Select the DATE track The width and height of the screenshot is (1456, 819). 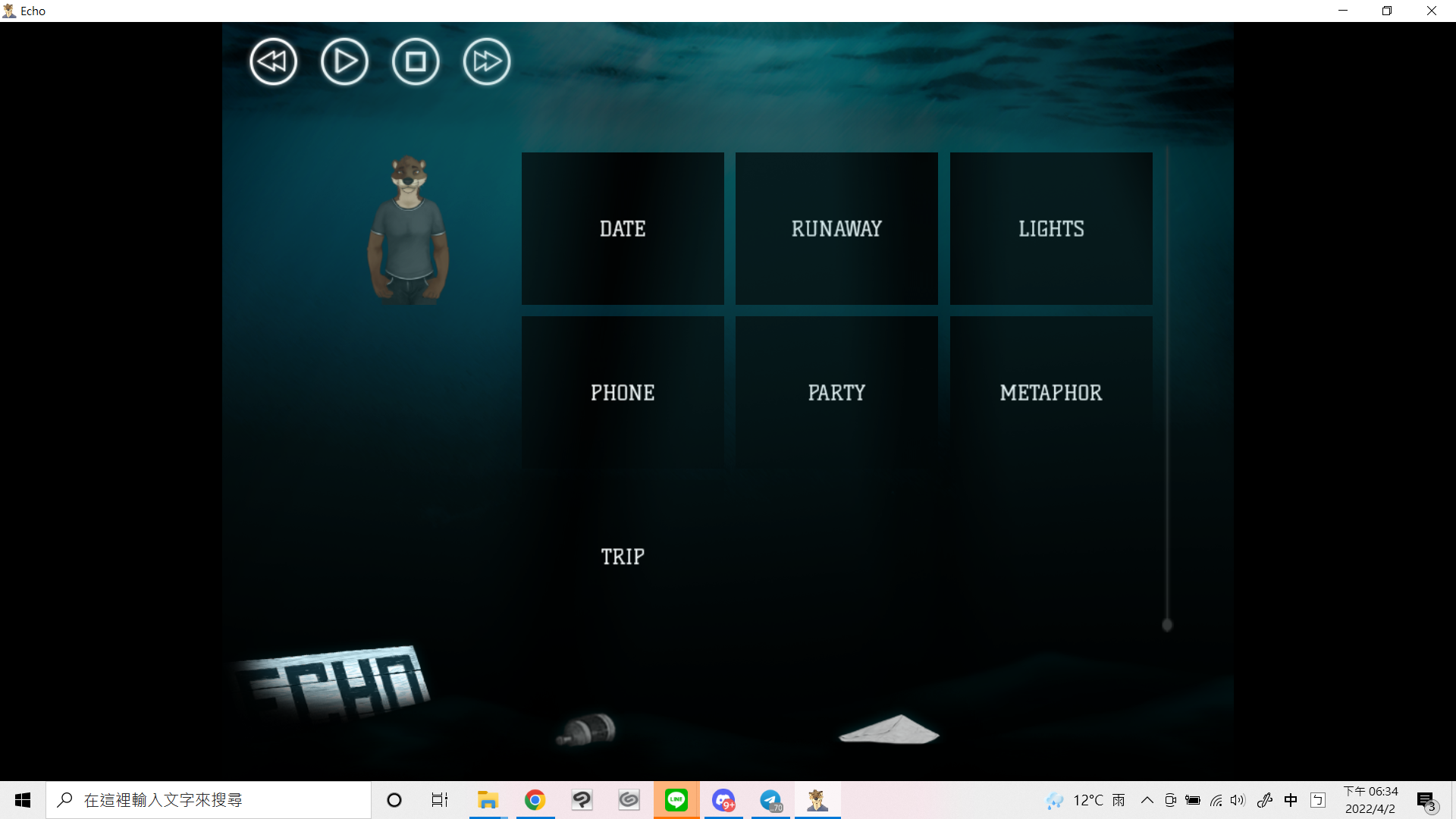tap(623, 228)
